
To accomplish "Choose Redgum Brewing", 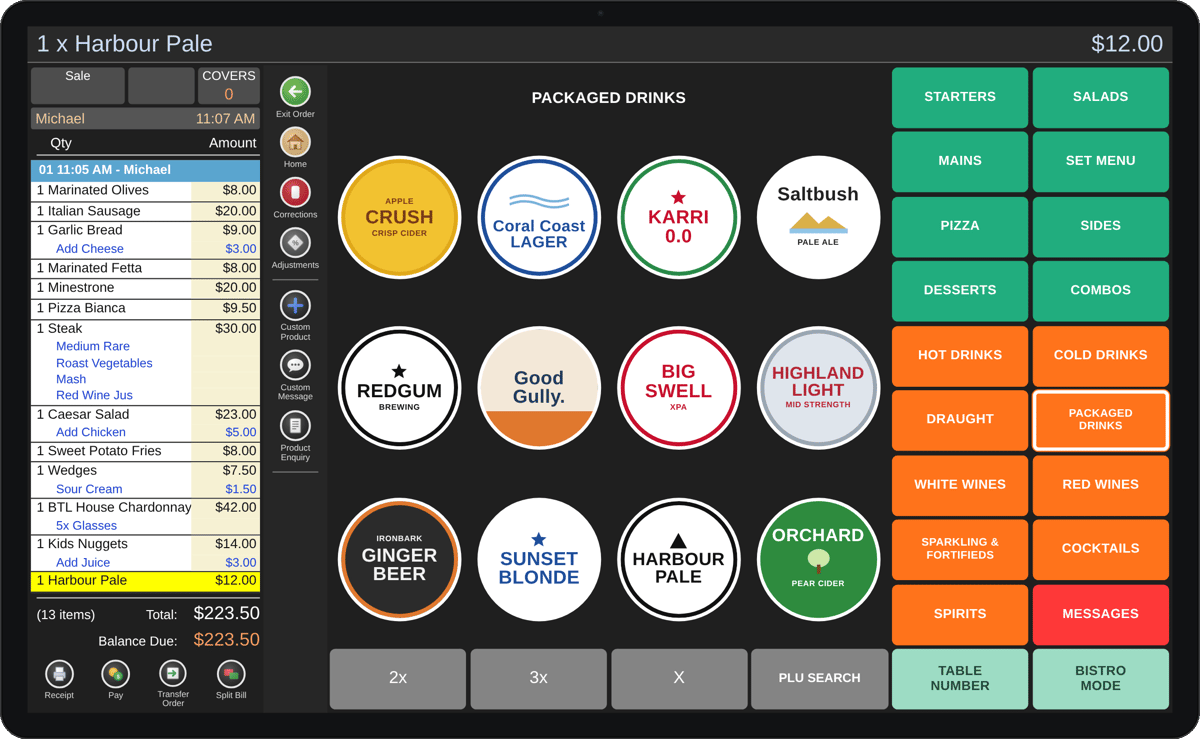I will 399,388.
